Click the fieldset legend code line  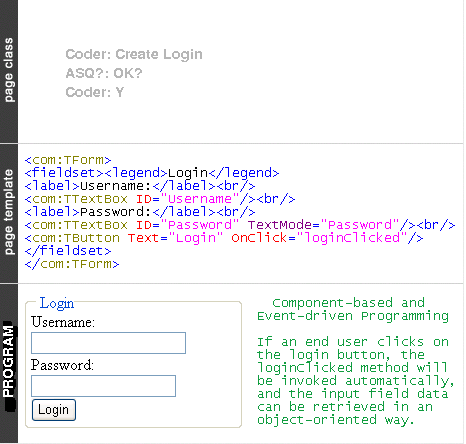(152, 173)
